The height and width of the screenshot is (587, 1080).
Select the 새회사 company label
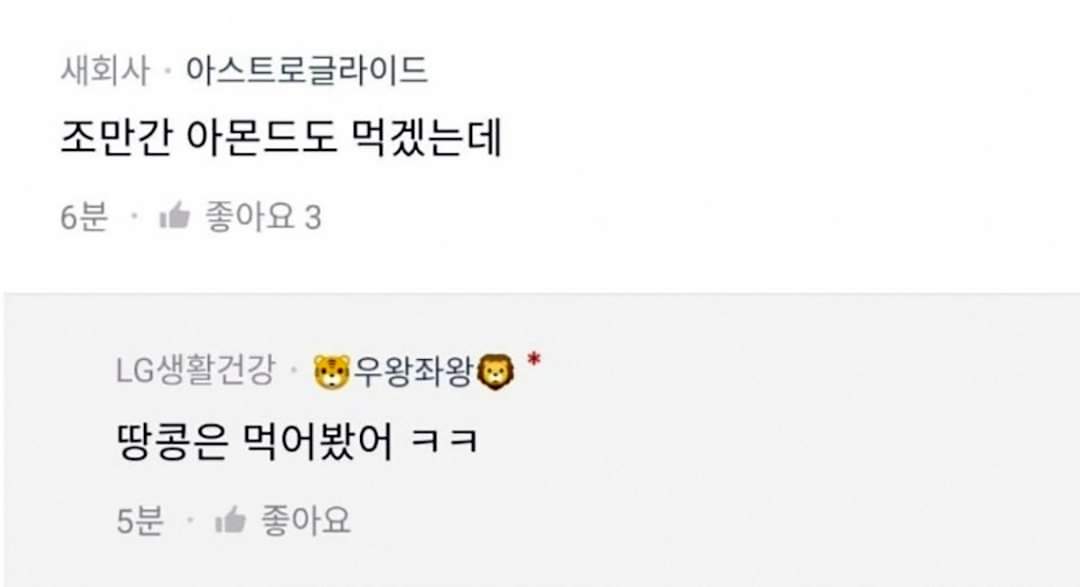105,70
